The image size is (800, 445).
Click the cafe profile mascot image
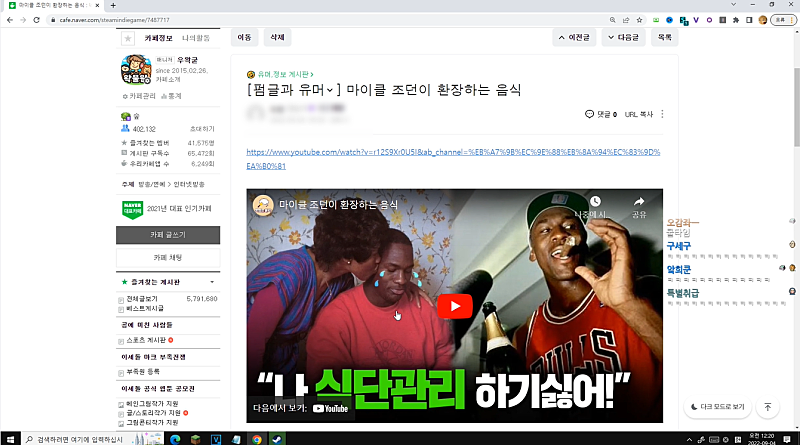point(136,69)
